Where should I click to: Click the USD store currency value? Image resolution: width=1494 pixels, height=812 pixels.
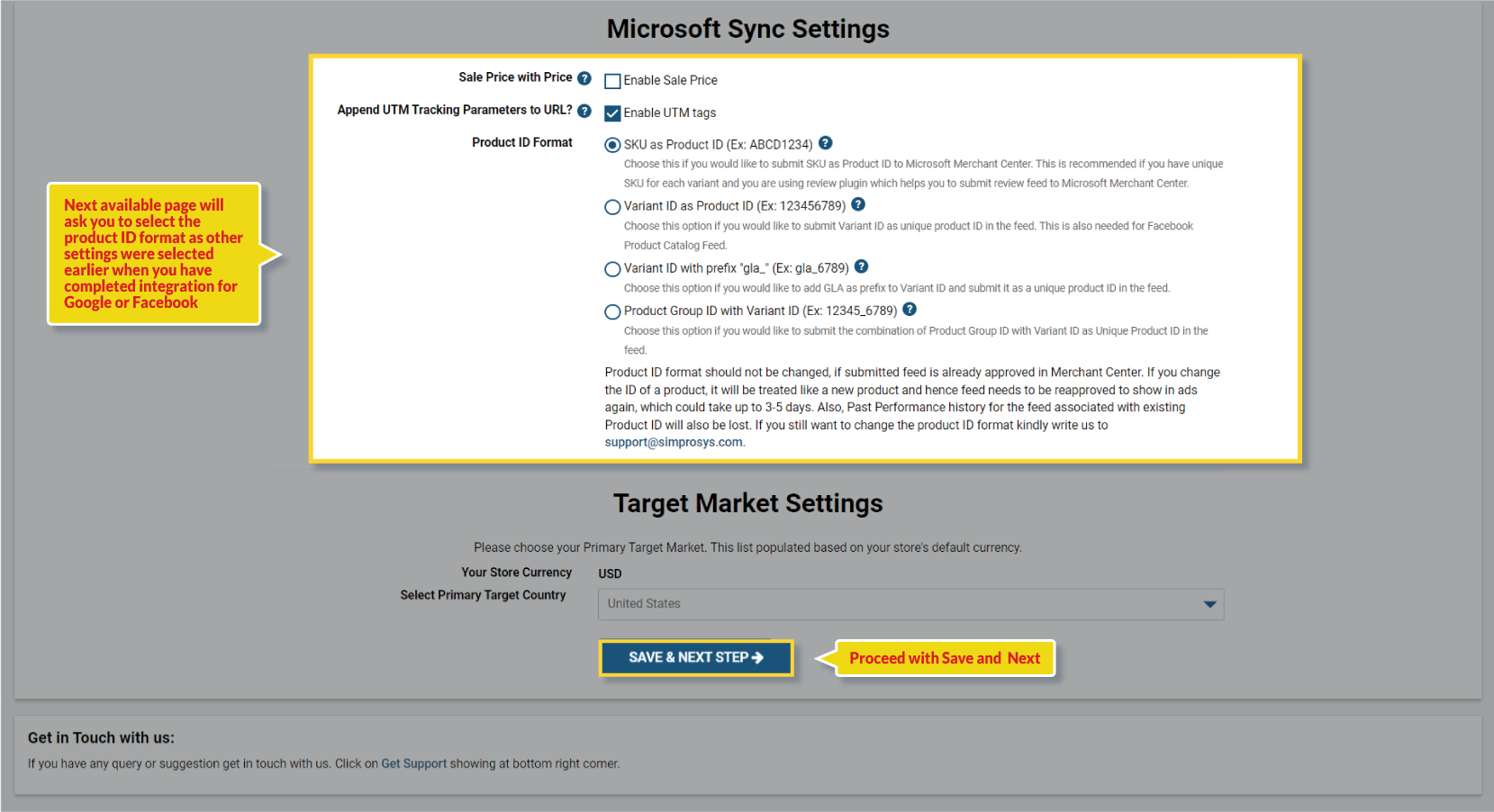point(610,573)
